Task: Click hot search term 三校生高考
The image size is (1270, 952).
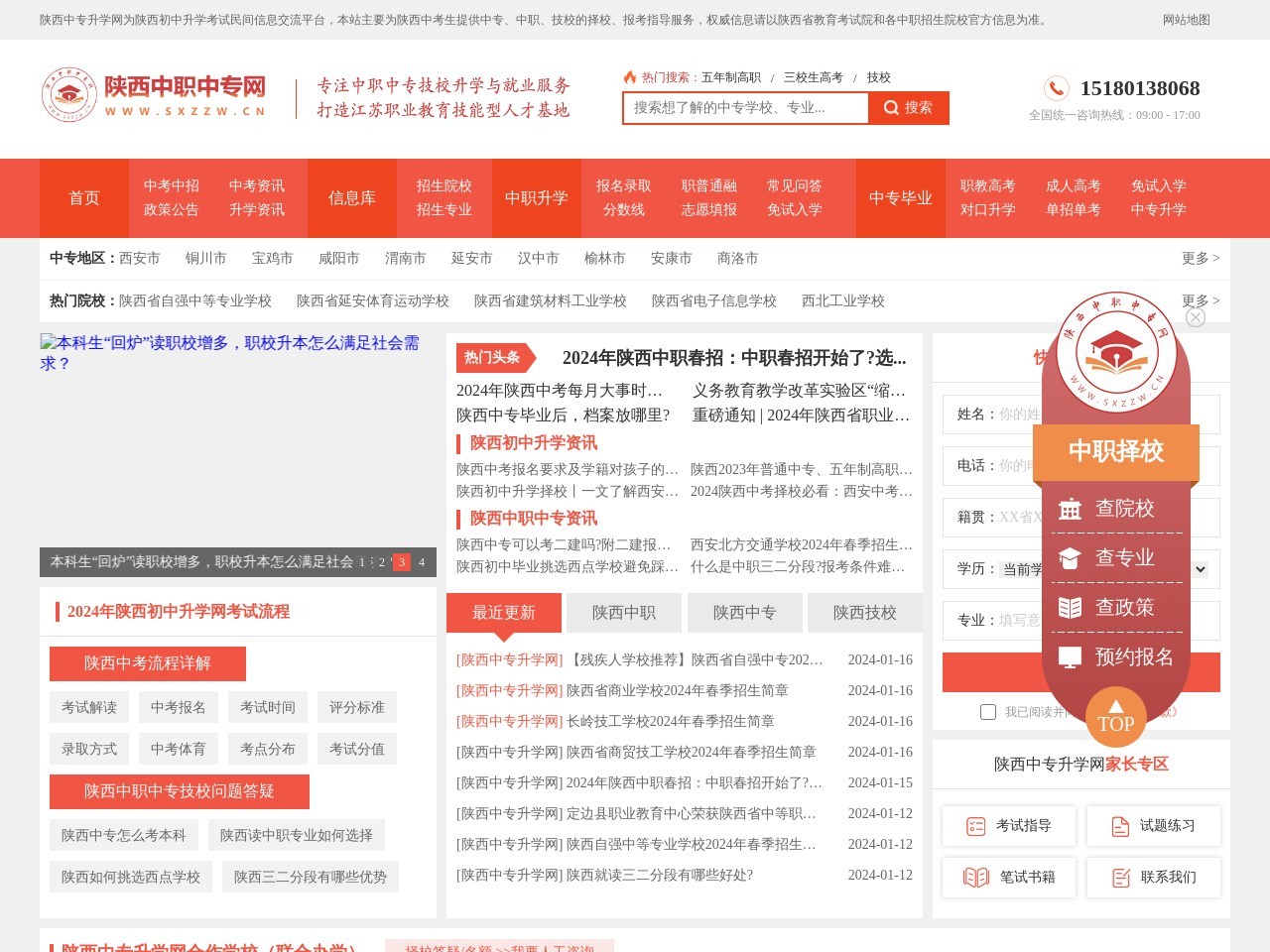Action: coord(814,77)
